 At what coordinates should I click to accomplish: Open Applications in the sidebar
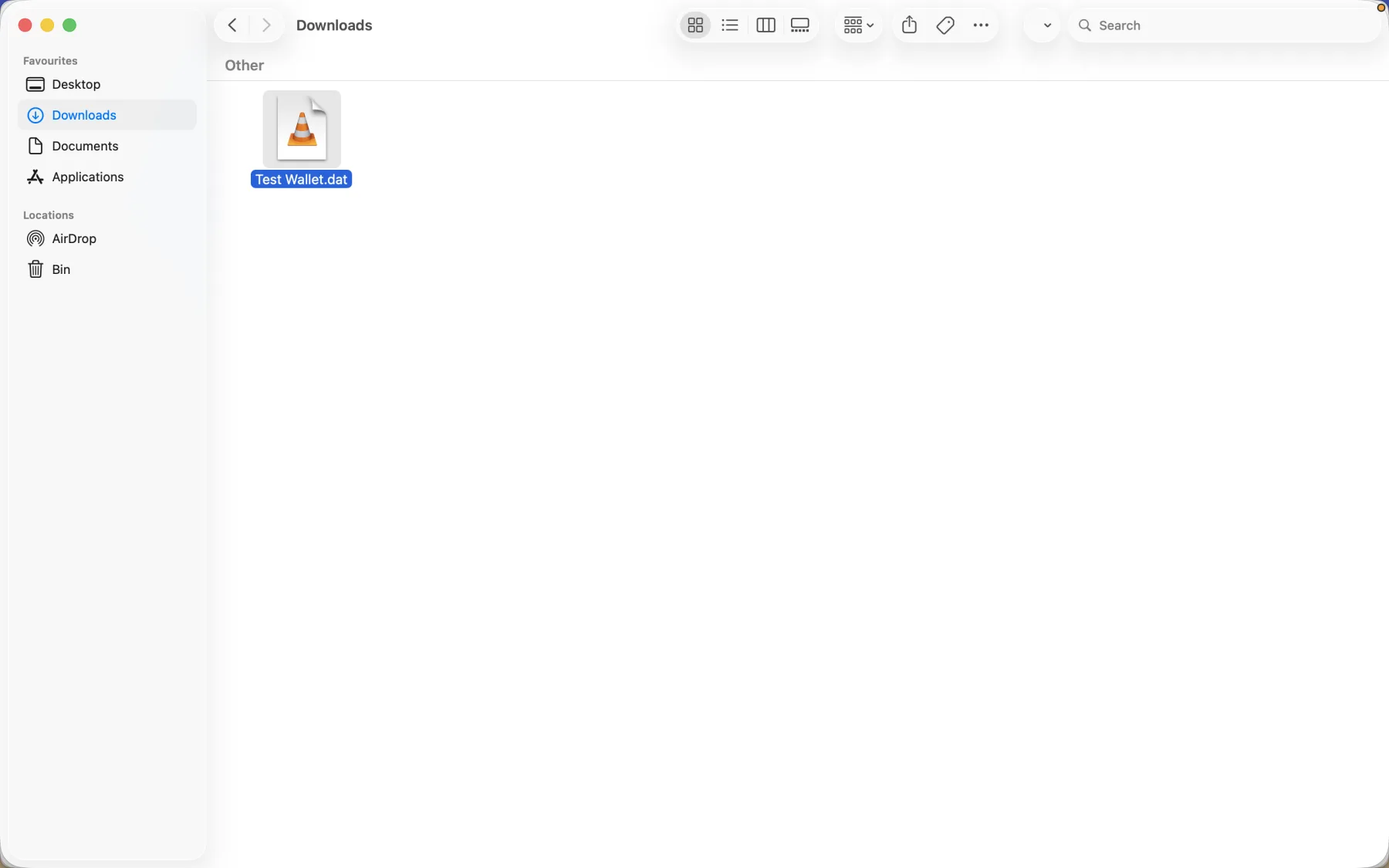pos(106,177)
